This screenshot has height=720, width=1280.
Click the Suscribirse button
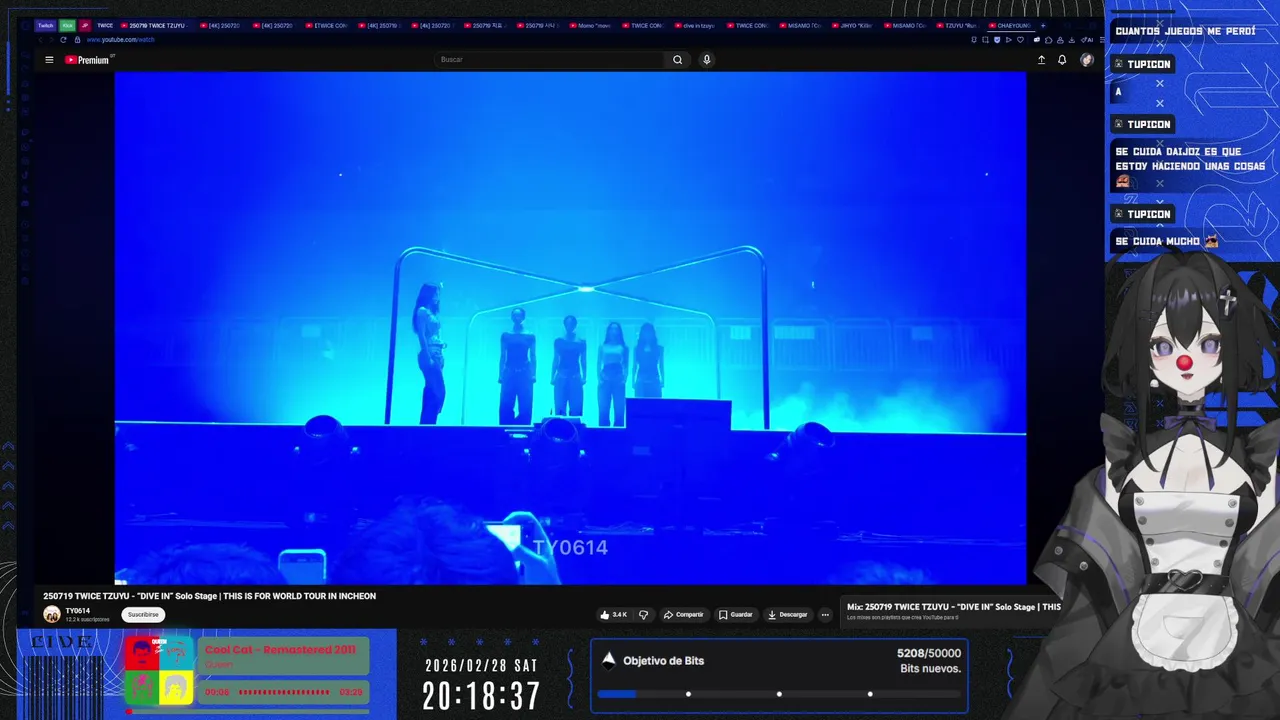[x=143, y=615]
